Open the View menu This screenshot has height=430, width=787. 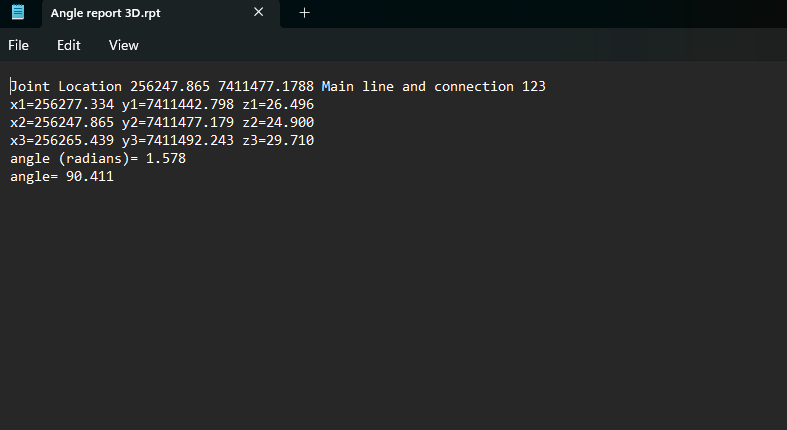coord(124,45)
